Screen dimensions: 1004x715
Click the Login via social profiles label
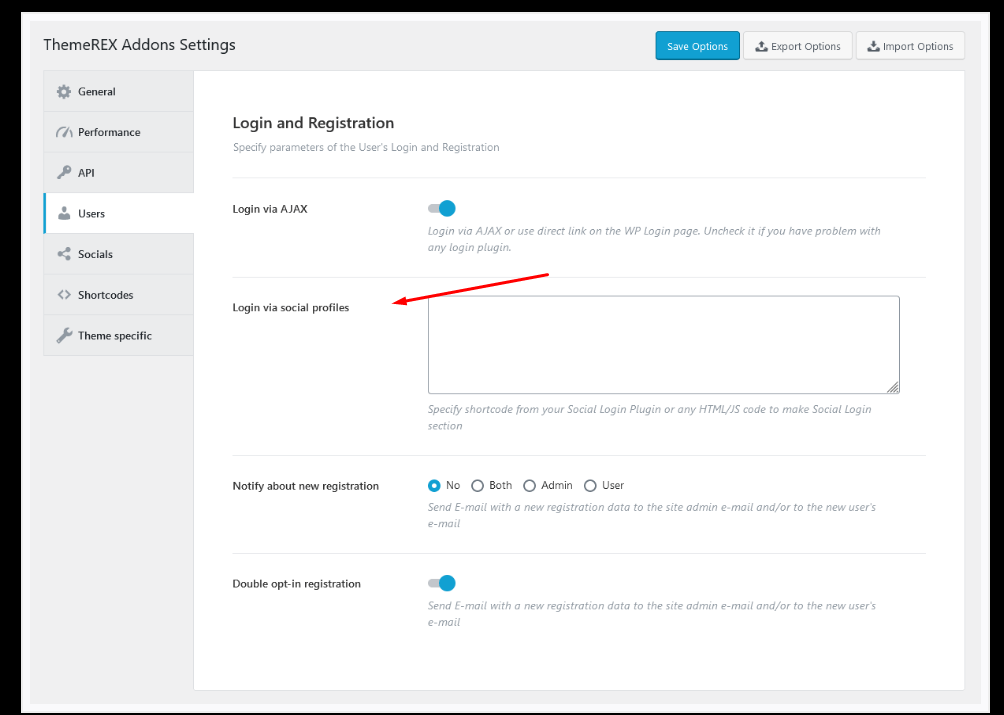pos(291,307)
